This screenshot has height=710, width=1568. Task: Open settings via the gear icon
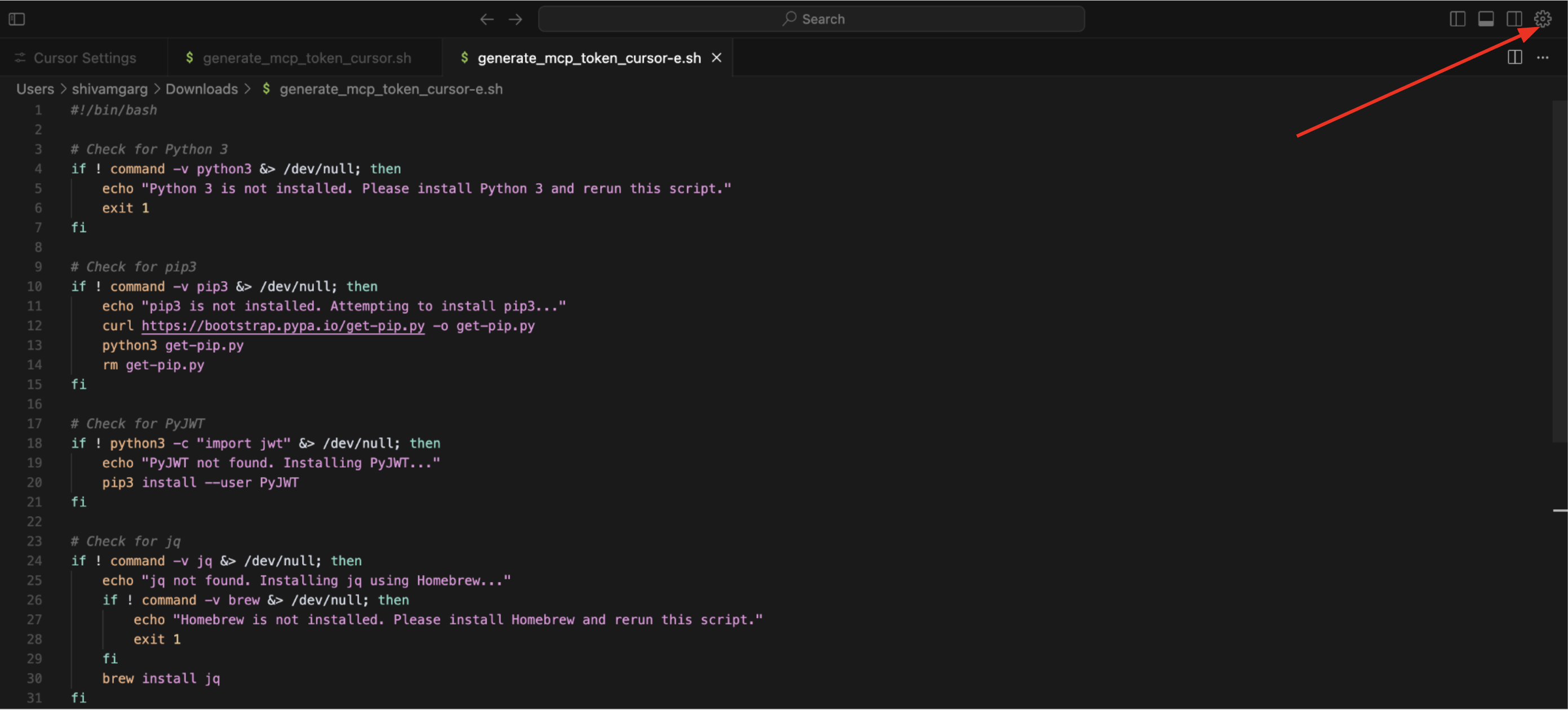[1543, 20]
